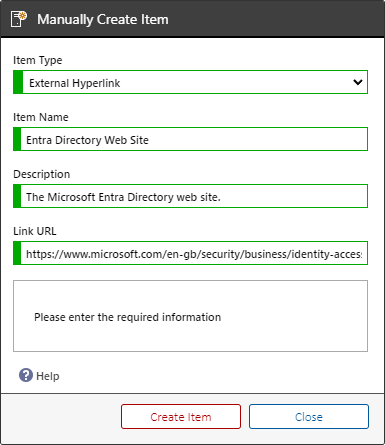This screenshot has height=445, width=385.
Task: Click the blue Help question mark icon
Action: [26, 375]
